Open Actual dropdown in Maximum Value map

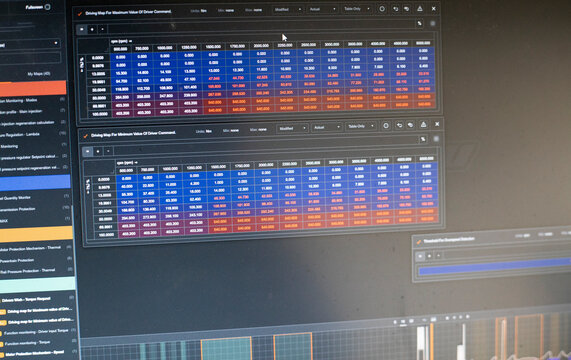(x=322, y=9)
